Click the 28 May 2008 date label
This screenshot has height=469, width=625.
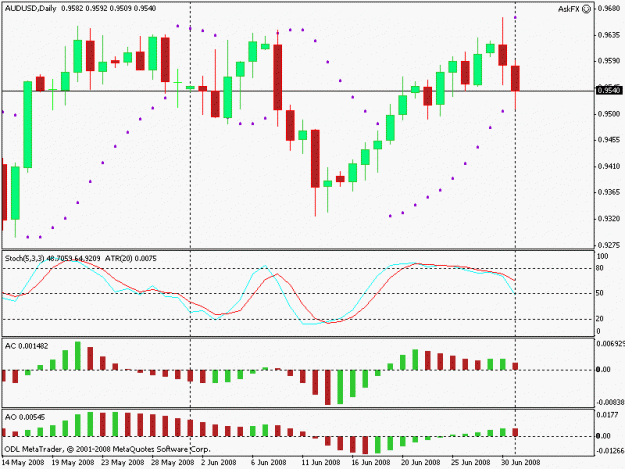click(173, 463)
